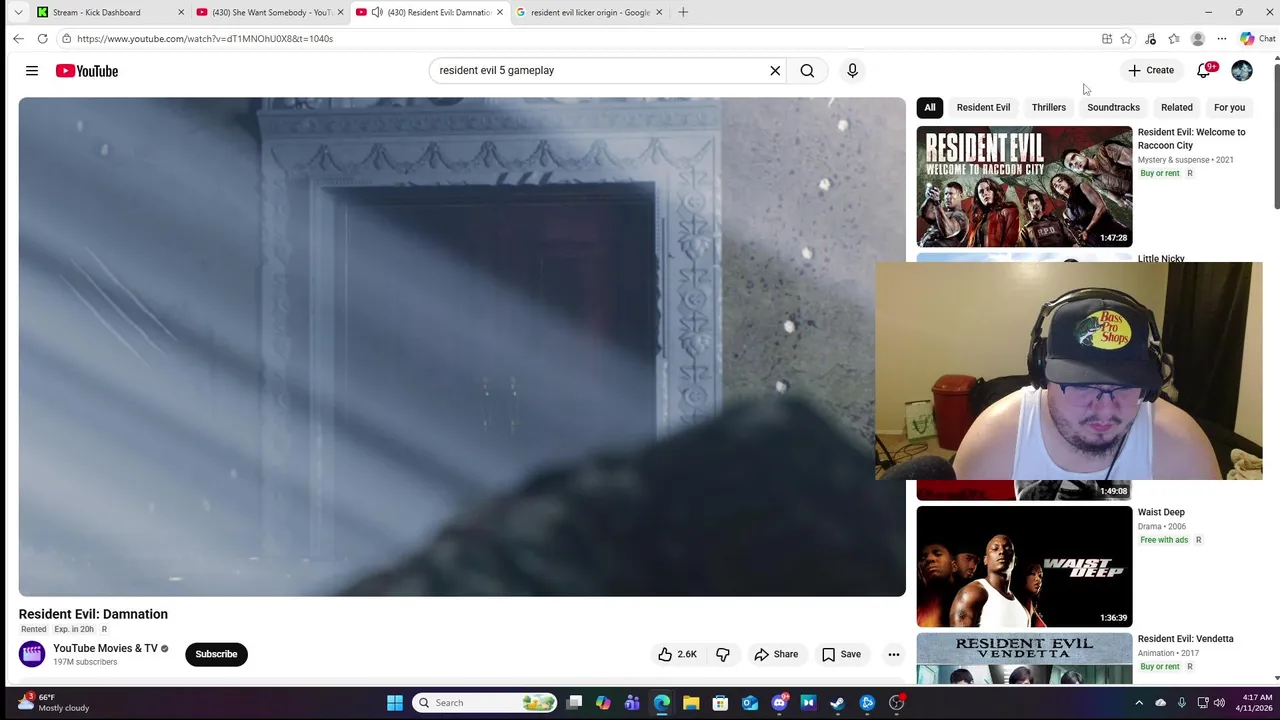
Task: Open the tab search dropdown arrow
Action: point(18,12)
